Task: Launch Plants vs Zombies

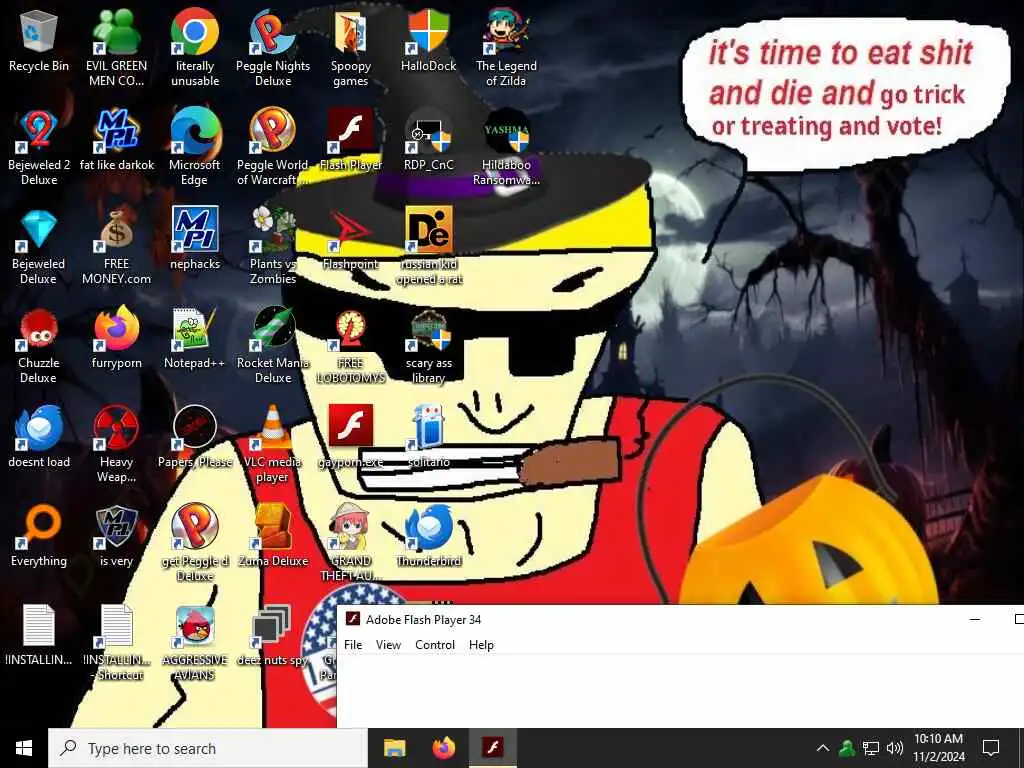Action: pyautogui.click(x=273, y=246)
